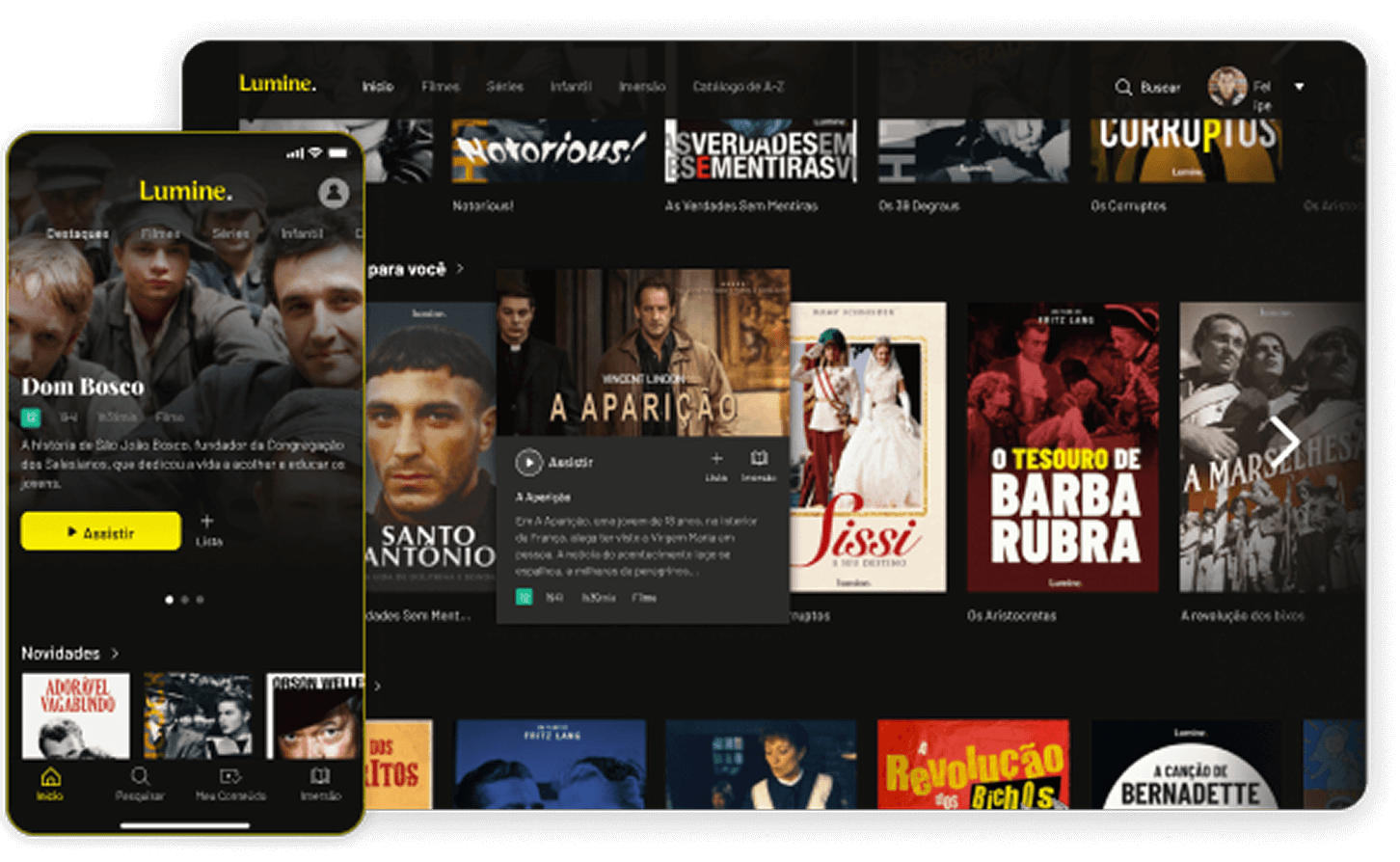Open the Imersão menu in the tablet header
1400x862 pixels.
[642, 87]
